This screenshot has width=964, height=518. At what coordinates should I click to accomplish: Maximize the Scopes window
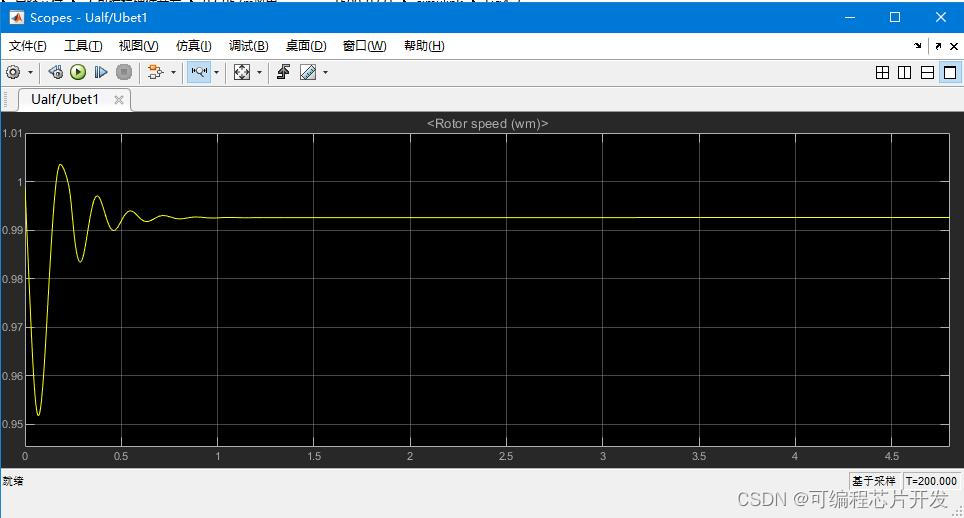coord(895,17)
